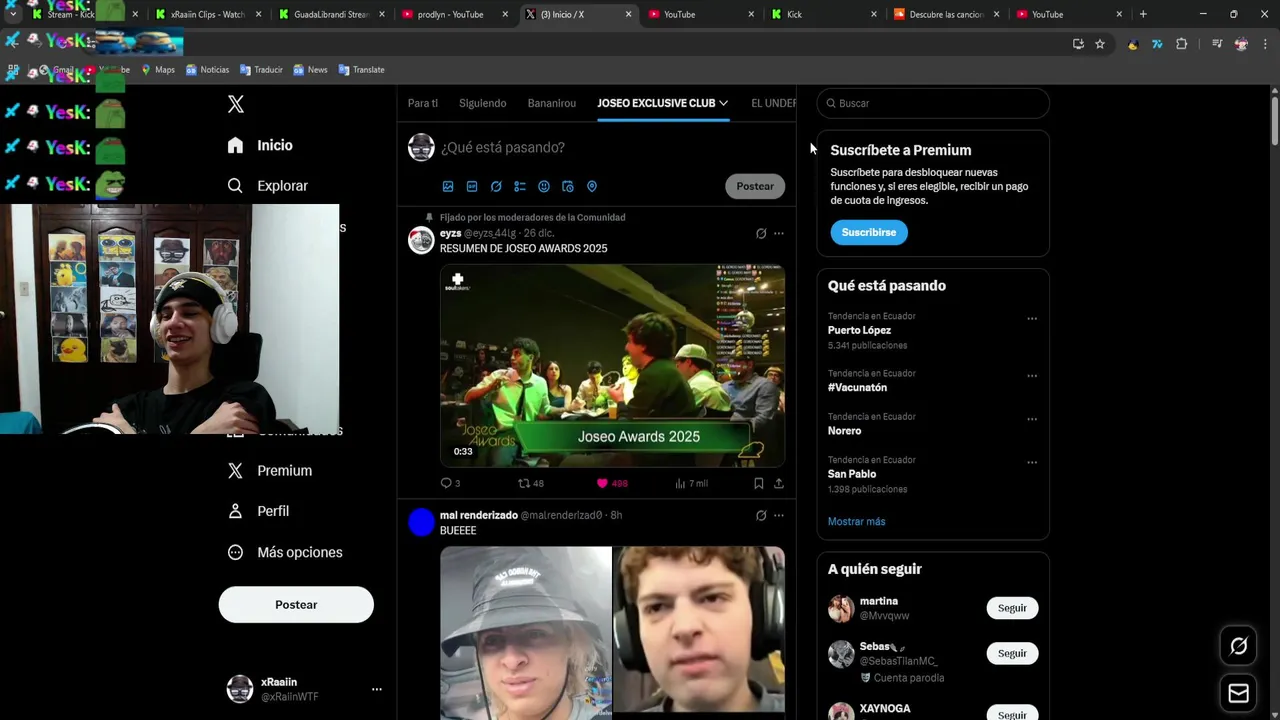
Task: Open the #Vacunatón trending topic
Action: pos(857,388)
